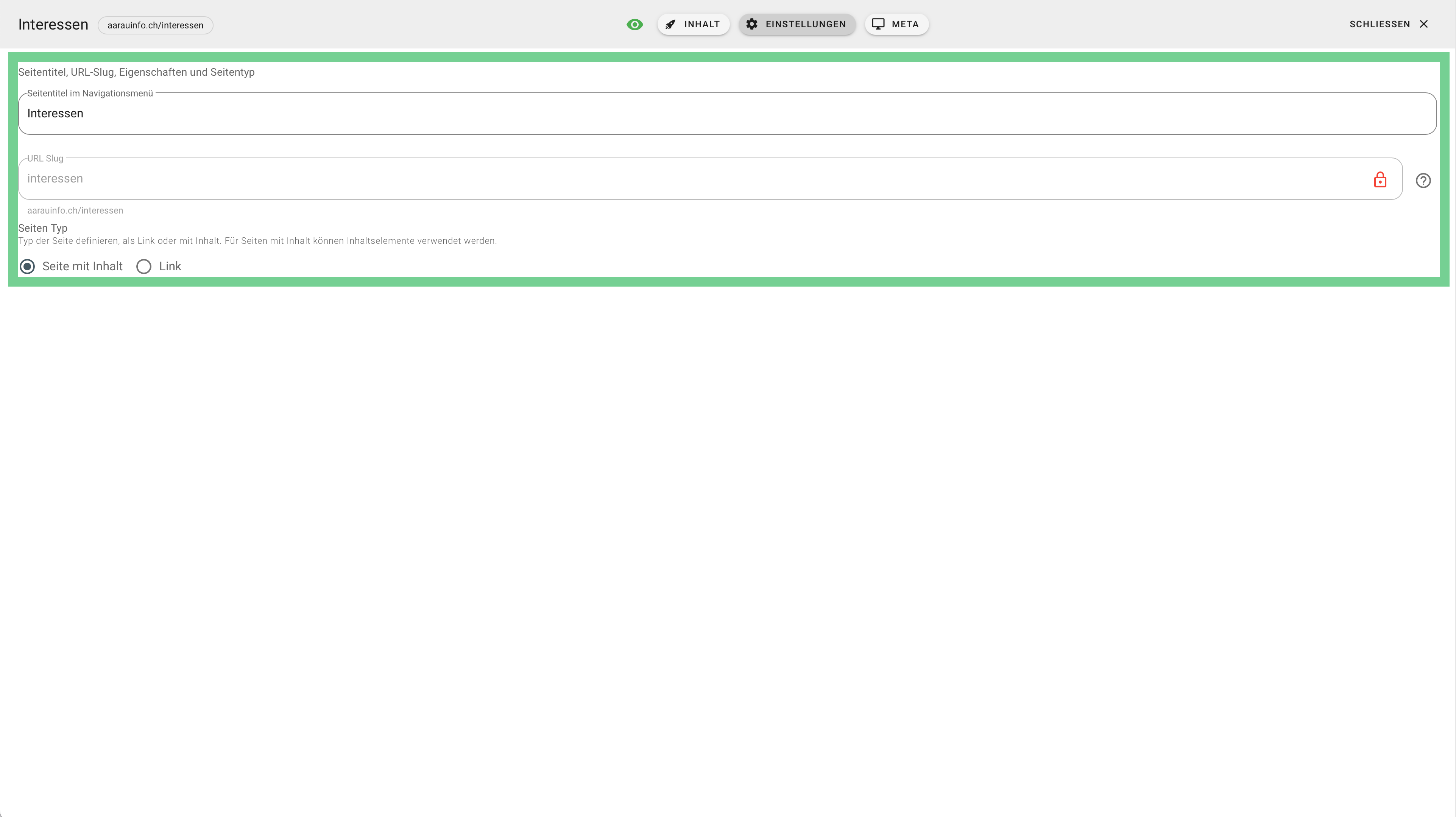The width and height of the screenshot is (1456, 817).
Task: Click the X icon next to Schliessen
Action: pos(1424,24)
